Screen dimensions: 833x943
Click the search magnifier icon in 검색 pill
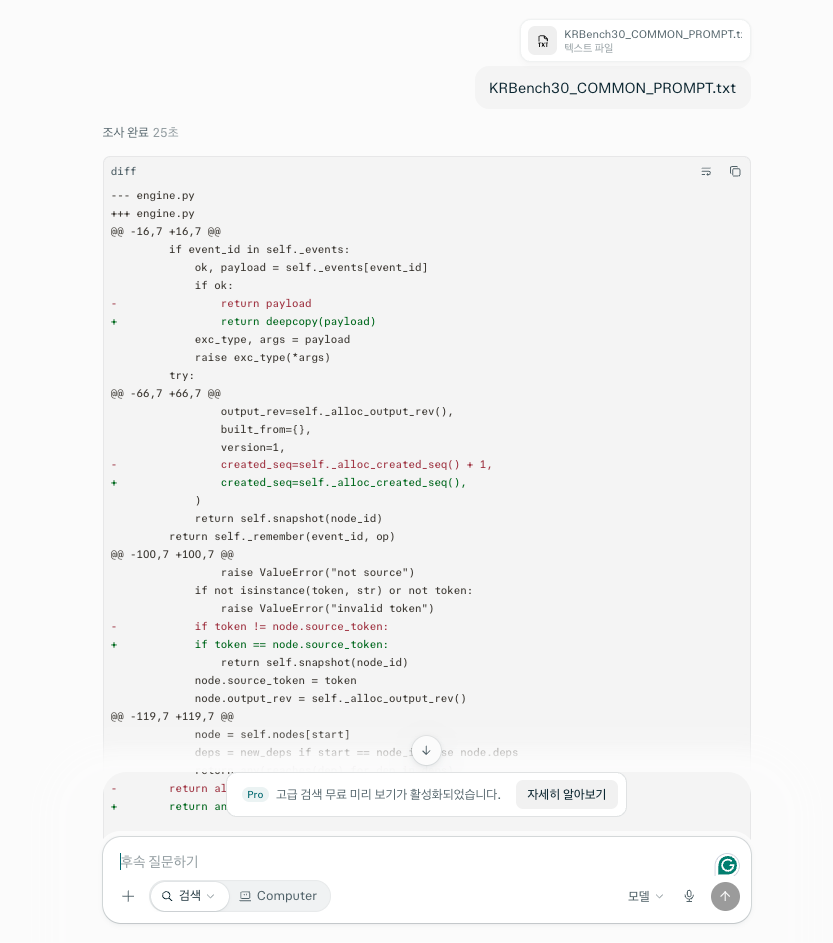[x=167, y=896]
